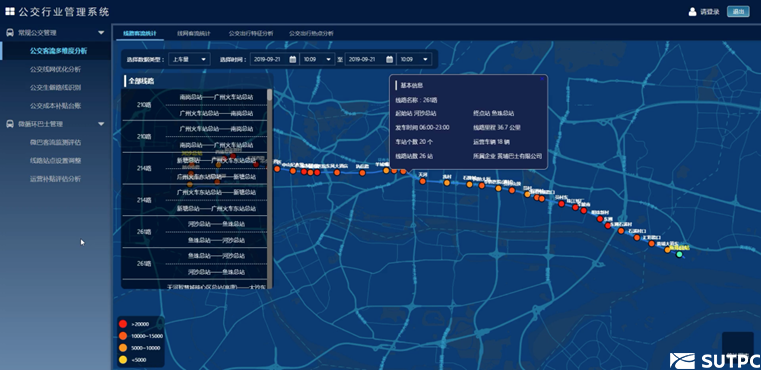Image resolution: width=761 pixels, height=370 pixels.
Task: Open the end time 10:09 dropdown
Action: tap(414, 59)
